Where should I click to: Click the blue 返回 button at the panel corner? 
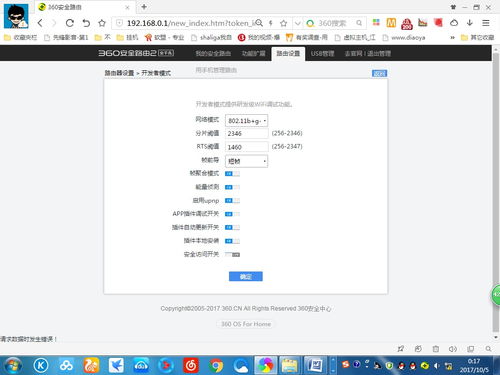point(379,73)
